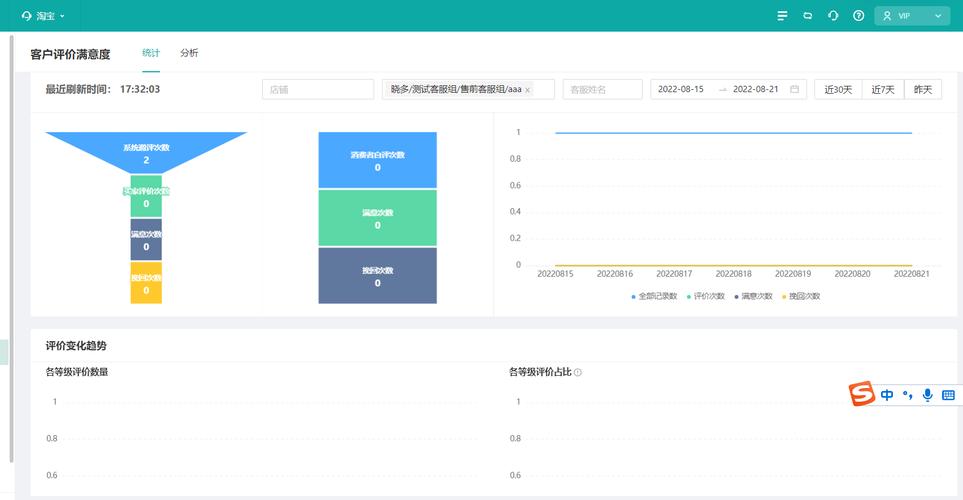The height and width of the screenshot is (500, 963).
Task: Select the 近7天 range button
Action: [883, 90]
